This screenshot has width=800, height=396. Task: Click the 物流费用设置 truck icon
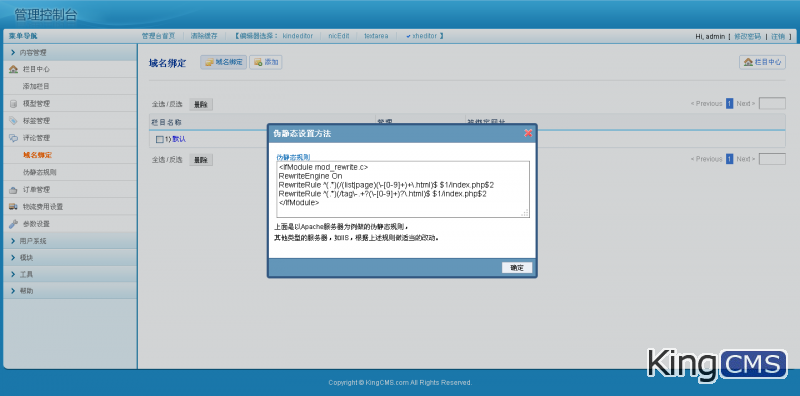13,207
